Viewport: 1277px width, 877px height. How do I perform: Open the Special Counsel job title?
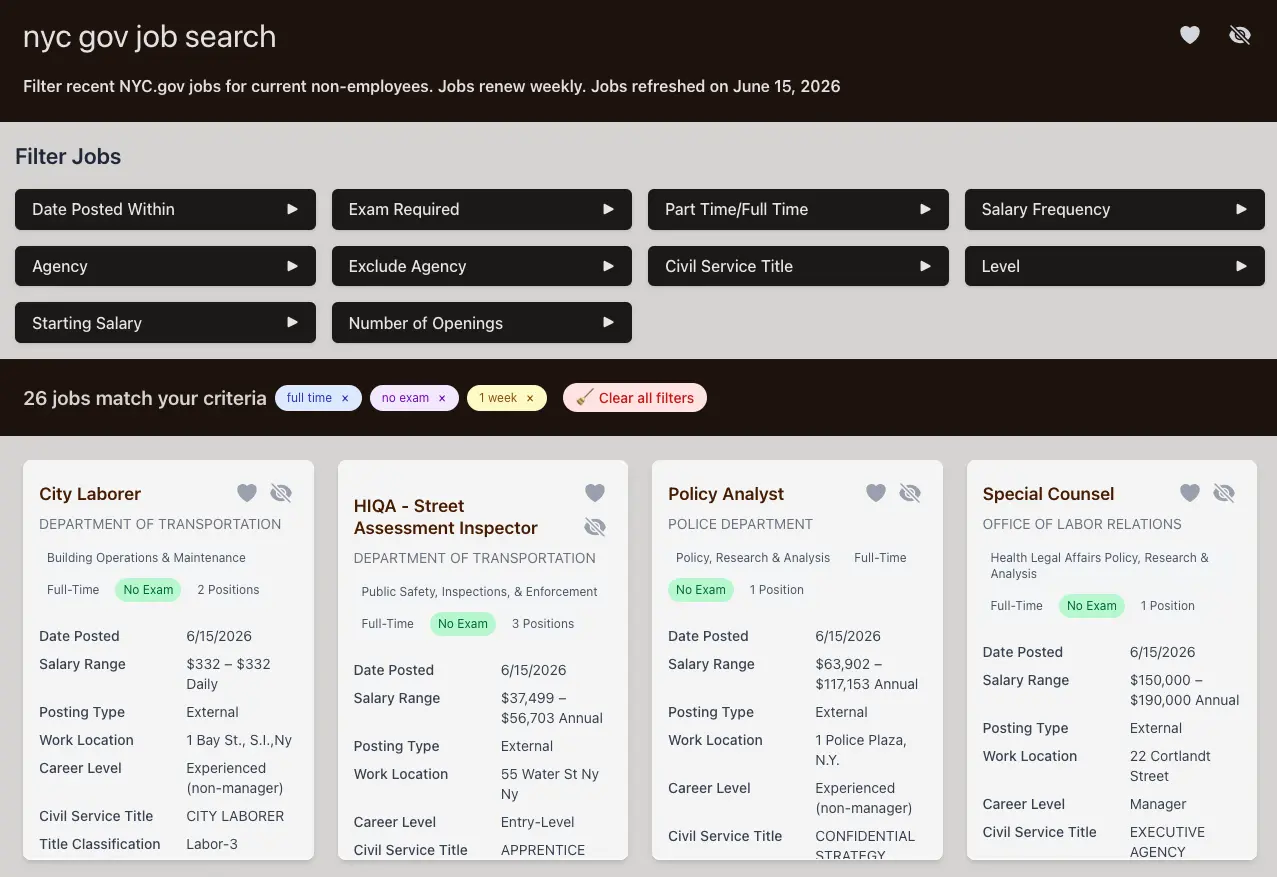coord(1048,494)
